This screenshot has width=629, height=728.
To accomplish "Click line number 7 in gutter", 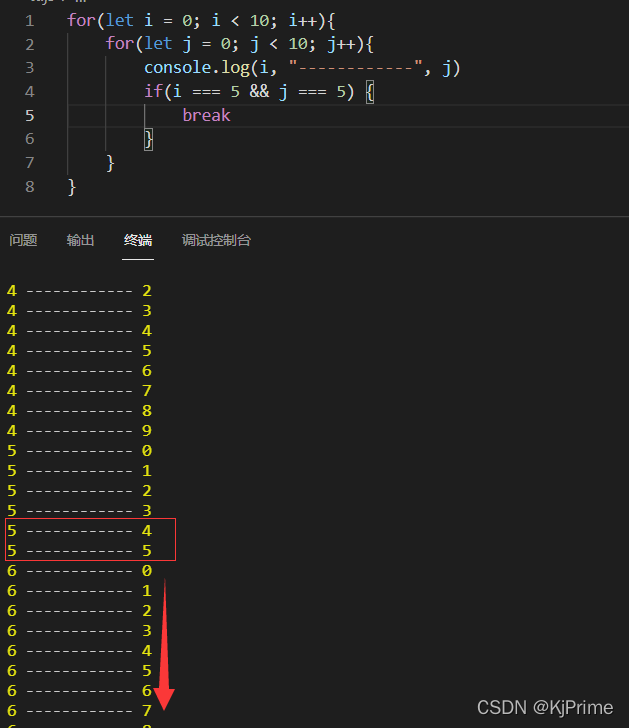I will click(30, 162).
